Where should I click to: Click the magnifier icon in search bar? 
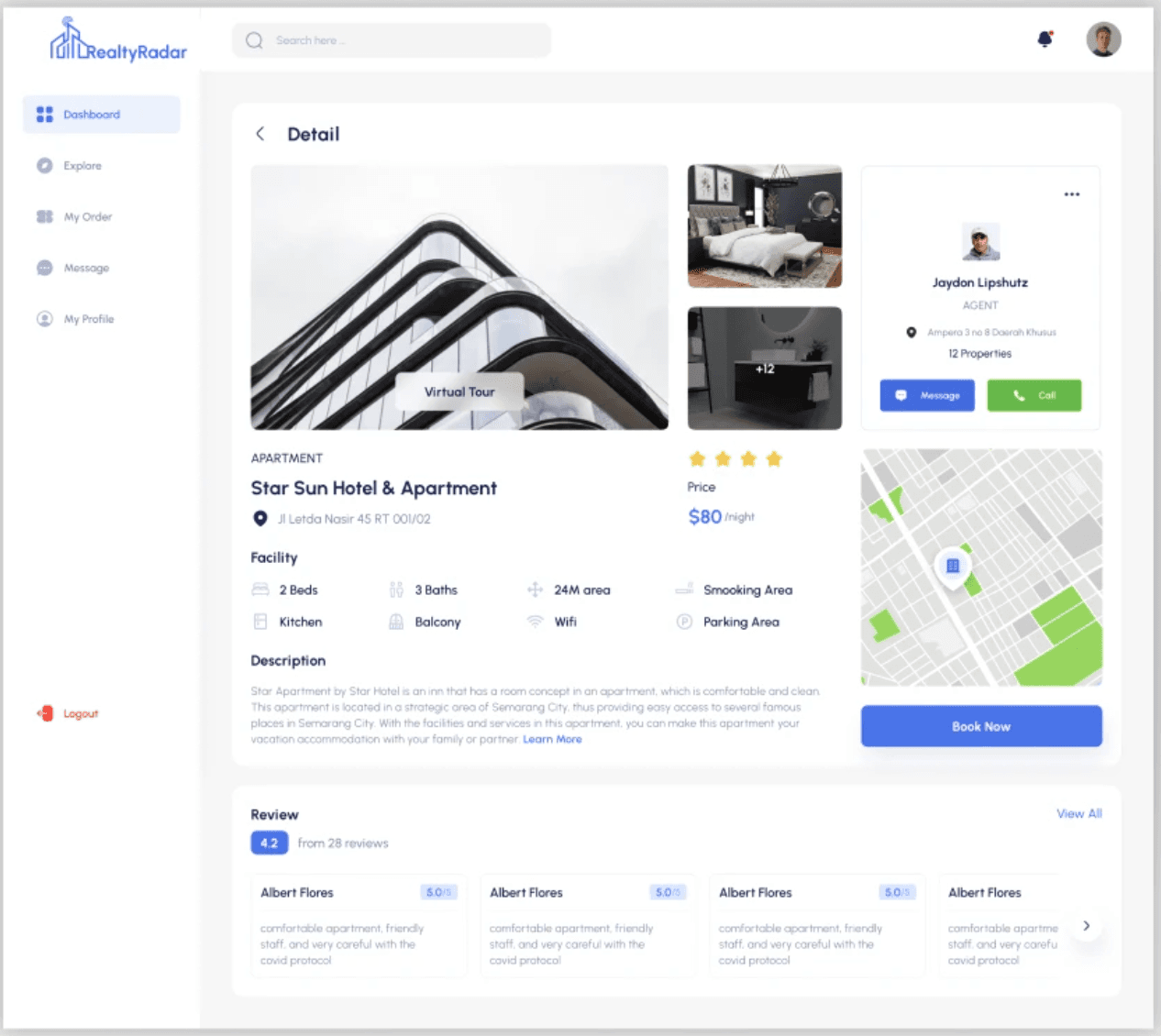(x=255, y=40)
